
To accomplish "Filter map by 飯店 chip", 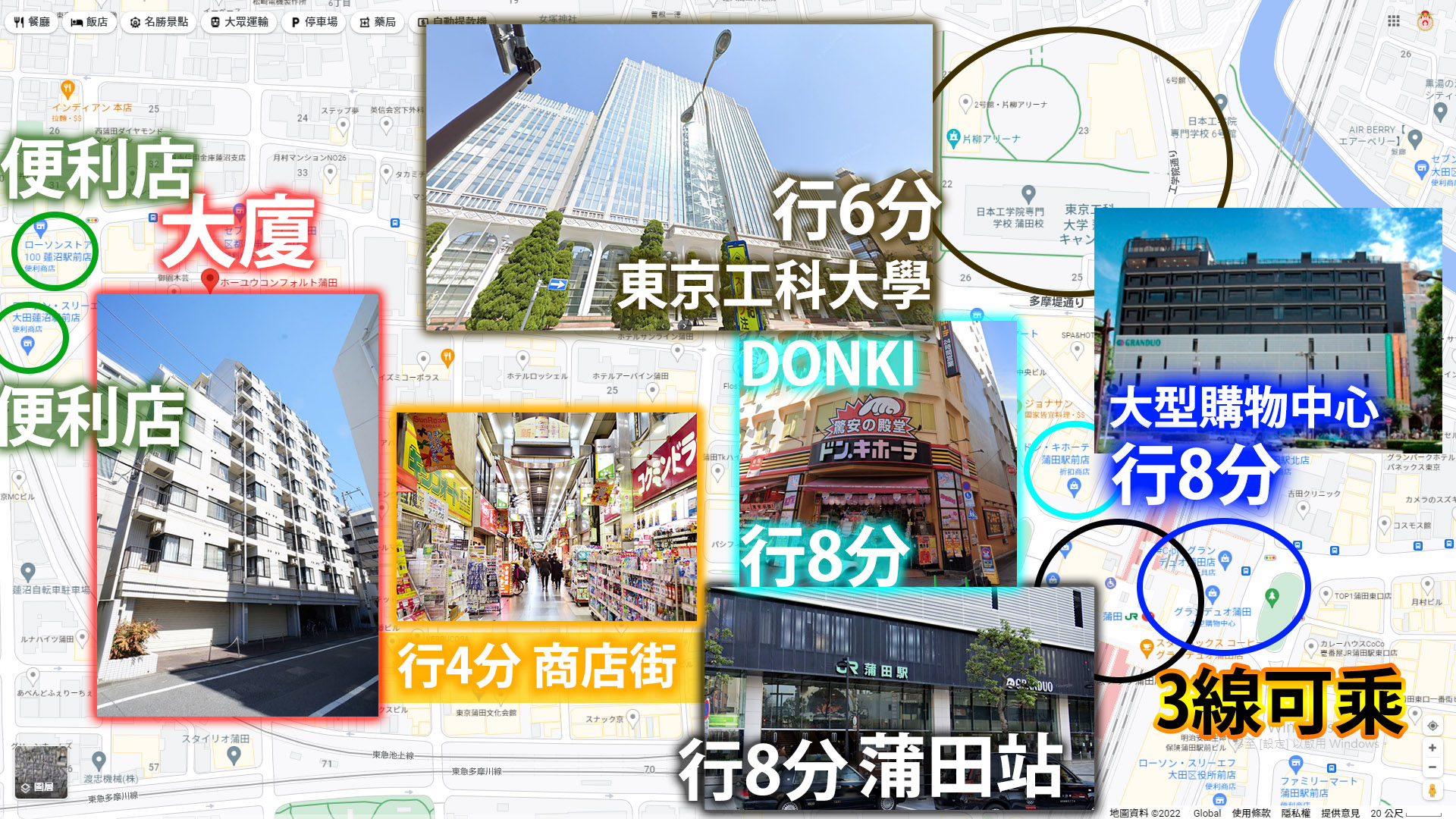I will point(89,22).
